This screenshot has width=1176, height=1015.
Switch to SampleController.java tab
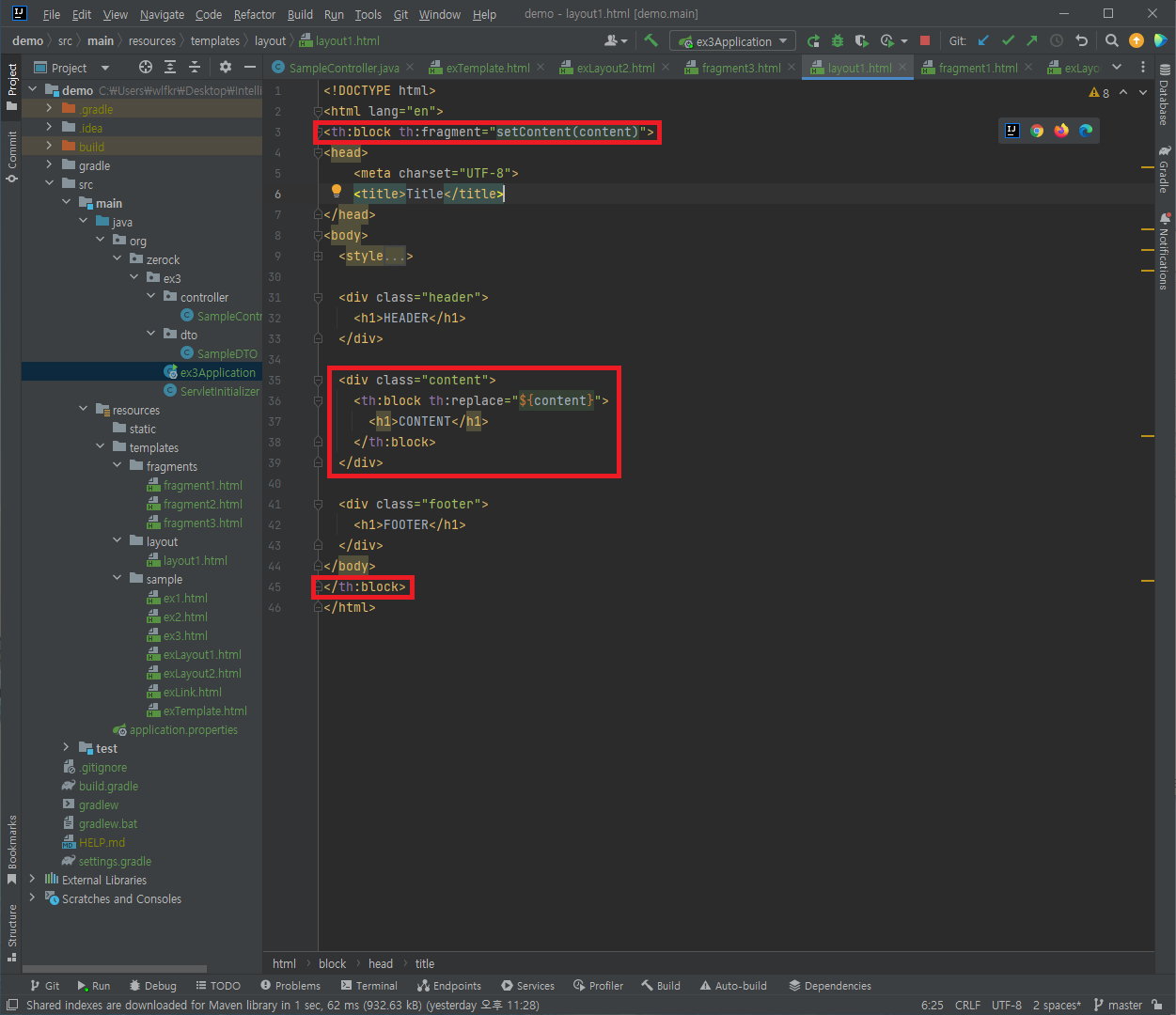(x=344, y=68)
